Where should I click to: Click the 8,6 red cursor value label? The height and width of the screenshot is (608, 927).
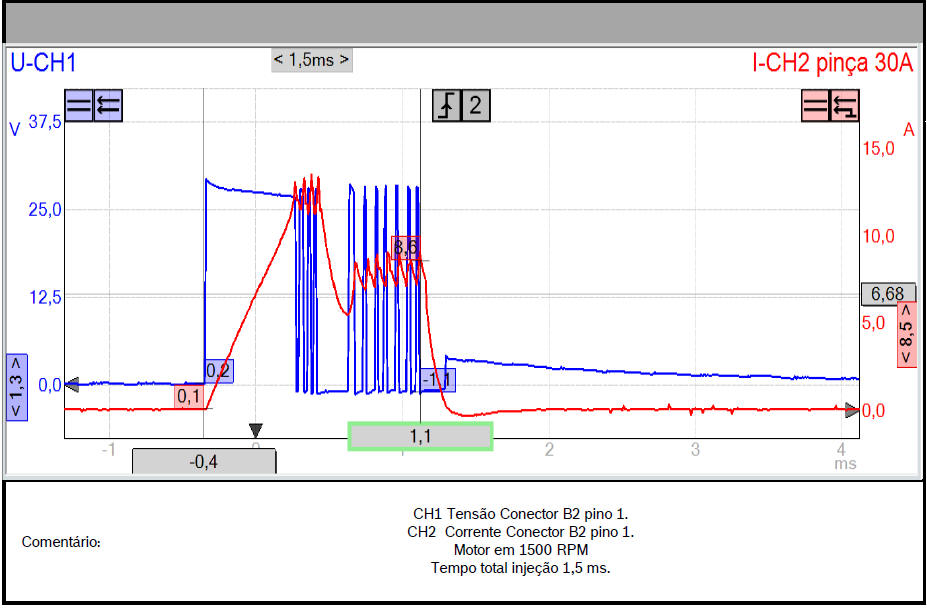pyautogui.click(x=406, y=246)
